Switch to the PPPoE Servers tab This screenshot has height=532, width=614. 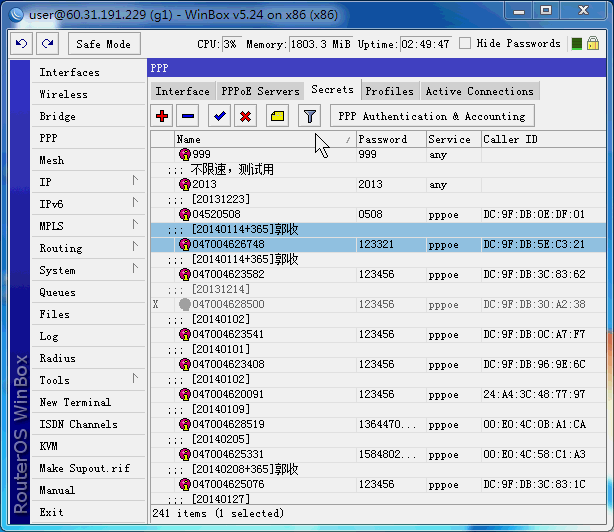click(259, 91)
